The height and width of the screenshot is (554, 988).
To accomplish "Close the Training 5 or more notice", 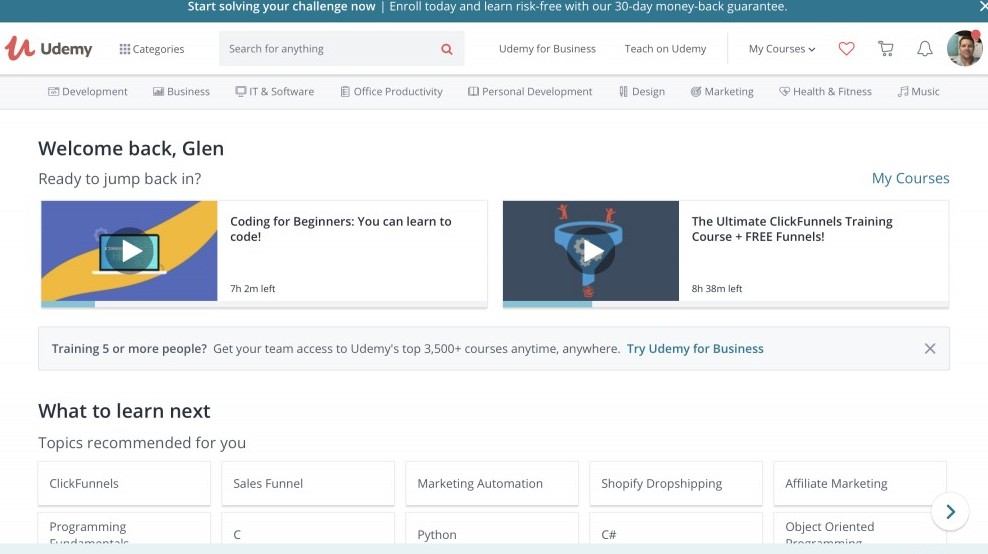I will [930, 349].
